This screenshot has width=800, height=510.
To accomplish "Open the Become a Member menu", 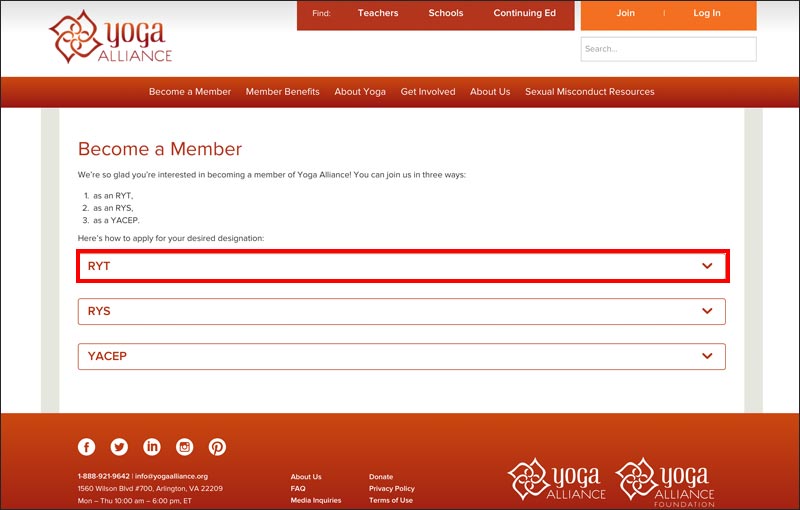I will pyautogui.click(x=190, y=92).
